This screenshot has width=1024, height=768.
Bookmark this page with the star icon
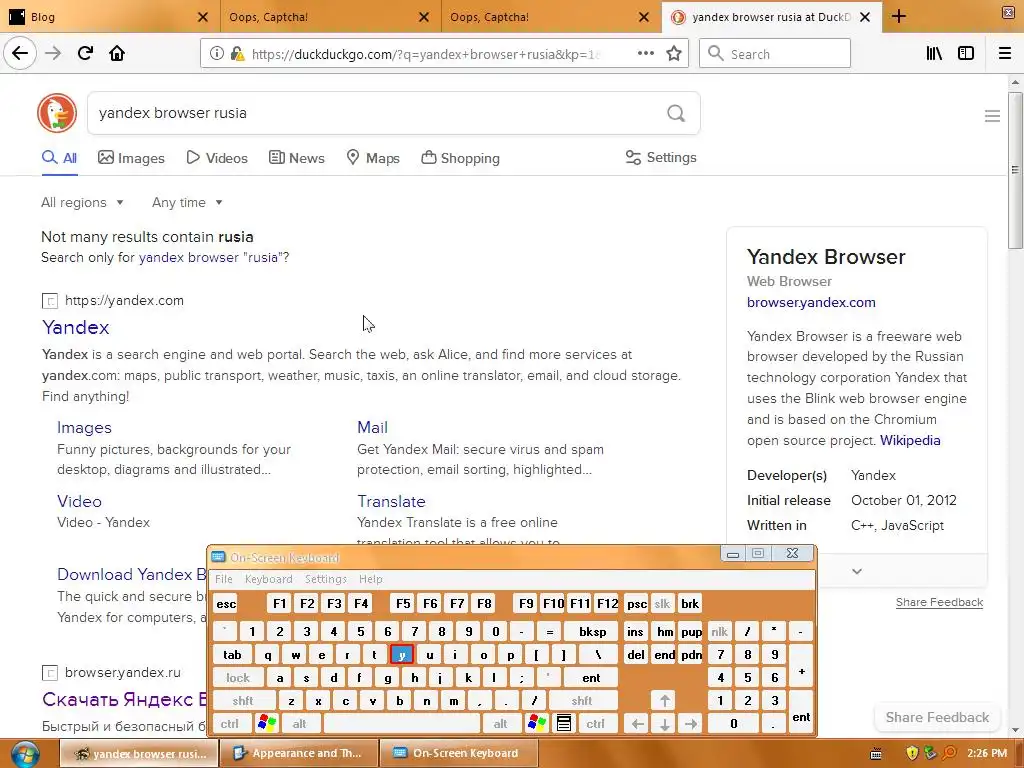tap(674, 53)
